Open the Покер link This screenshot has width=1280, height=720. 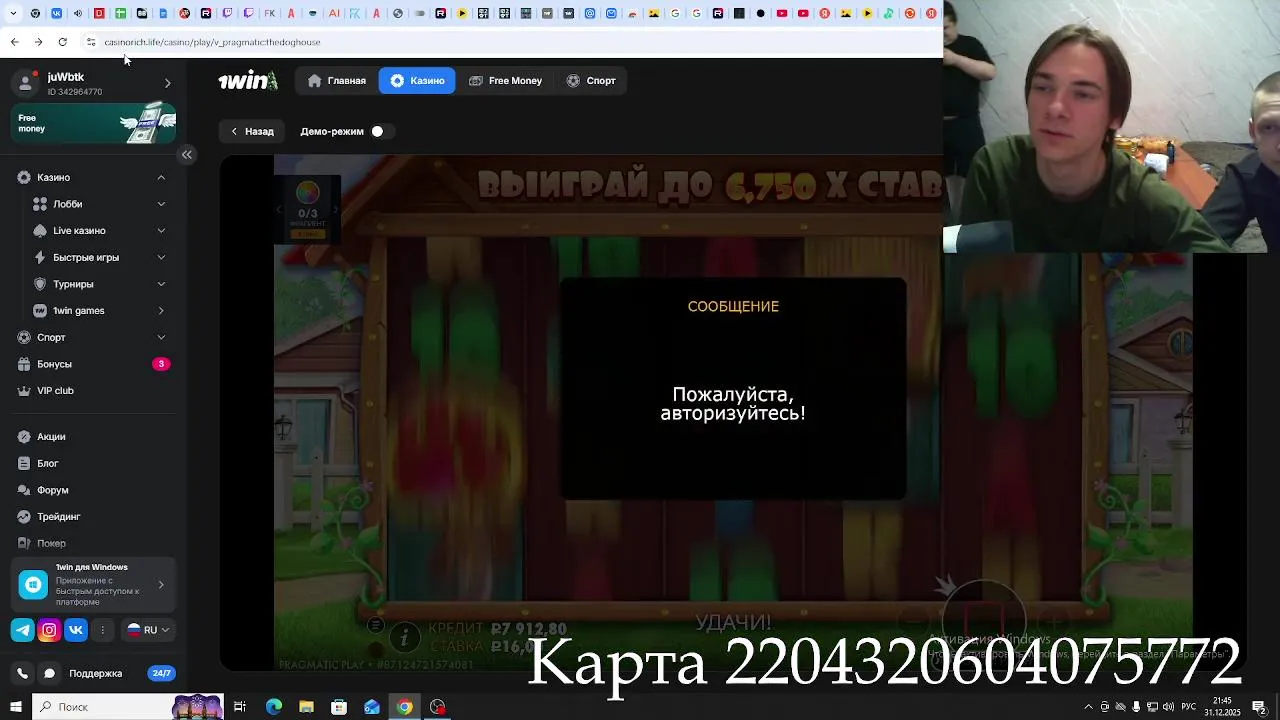click(x=52, y=543)
